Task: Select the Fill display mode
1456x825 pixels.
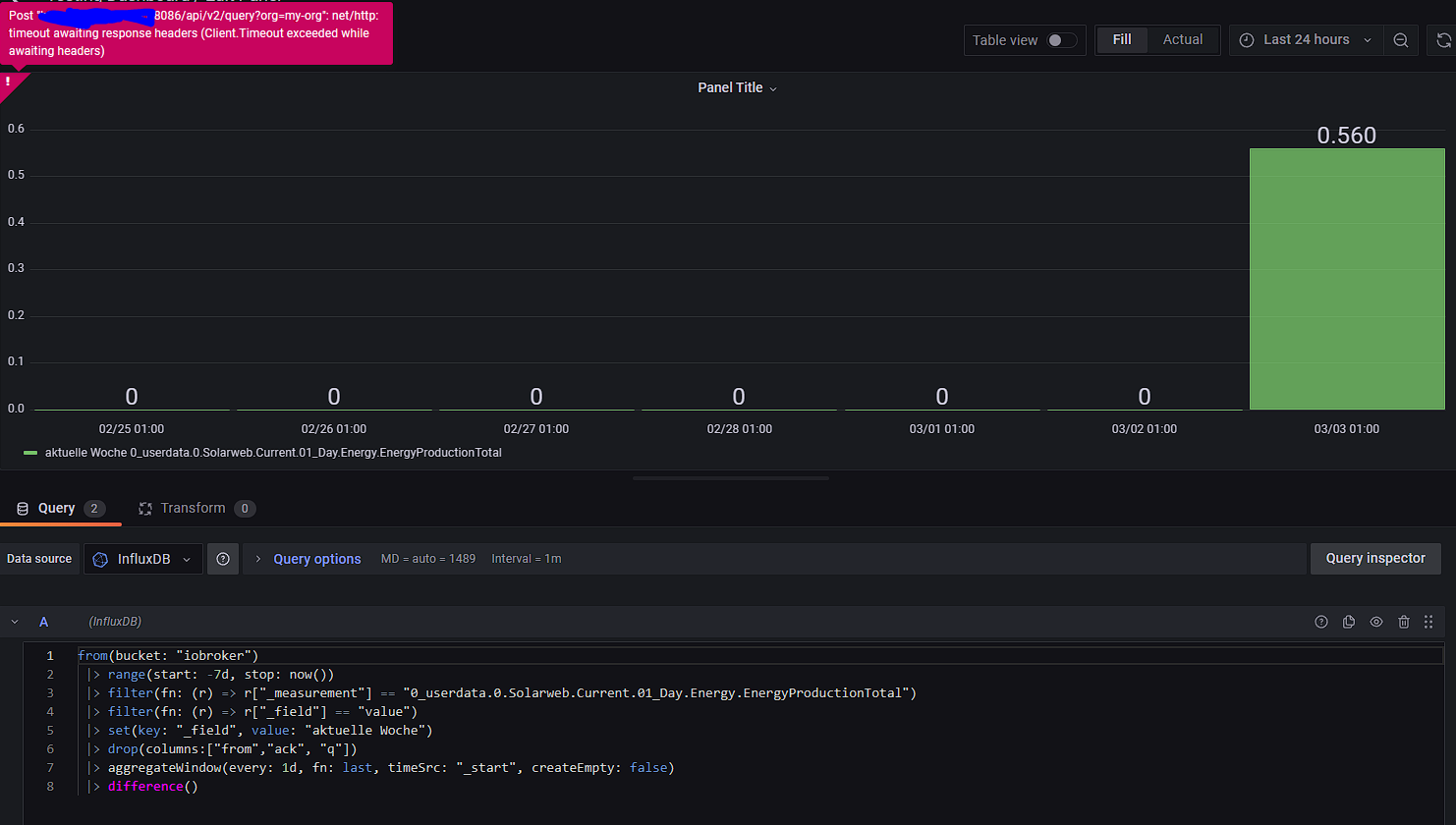Action: pyautogui.click(x=1122, y=39)
